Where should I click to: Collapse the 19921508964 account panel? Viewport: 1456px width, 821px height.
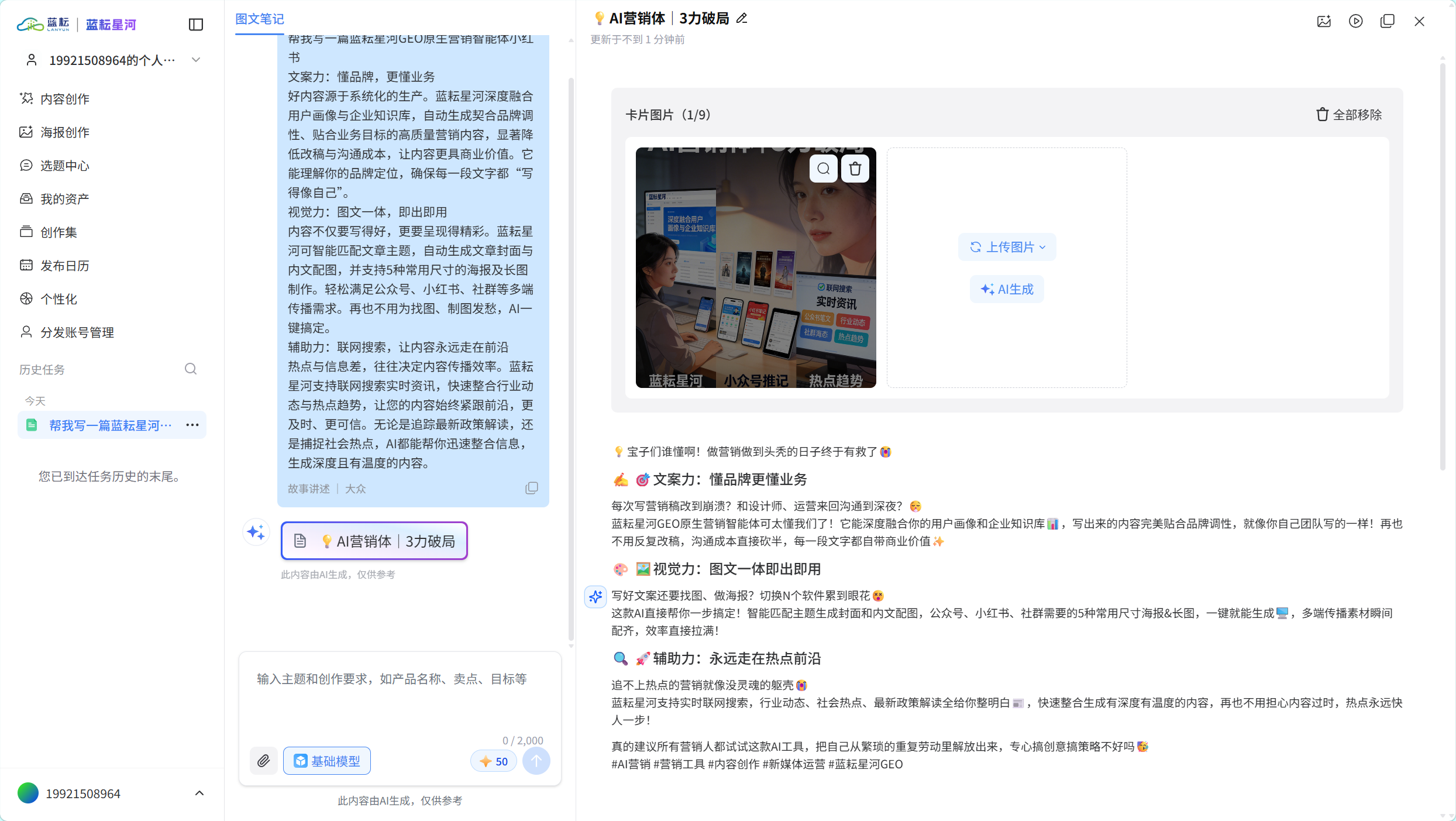click(x=199, y=793)
